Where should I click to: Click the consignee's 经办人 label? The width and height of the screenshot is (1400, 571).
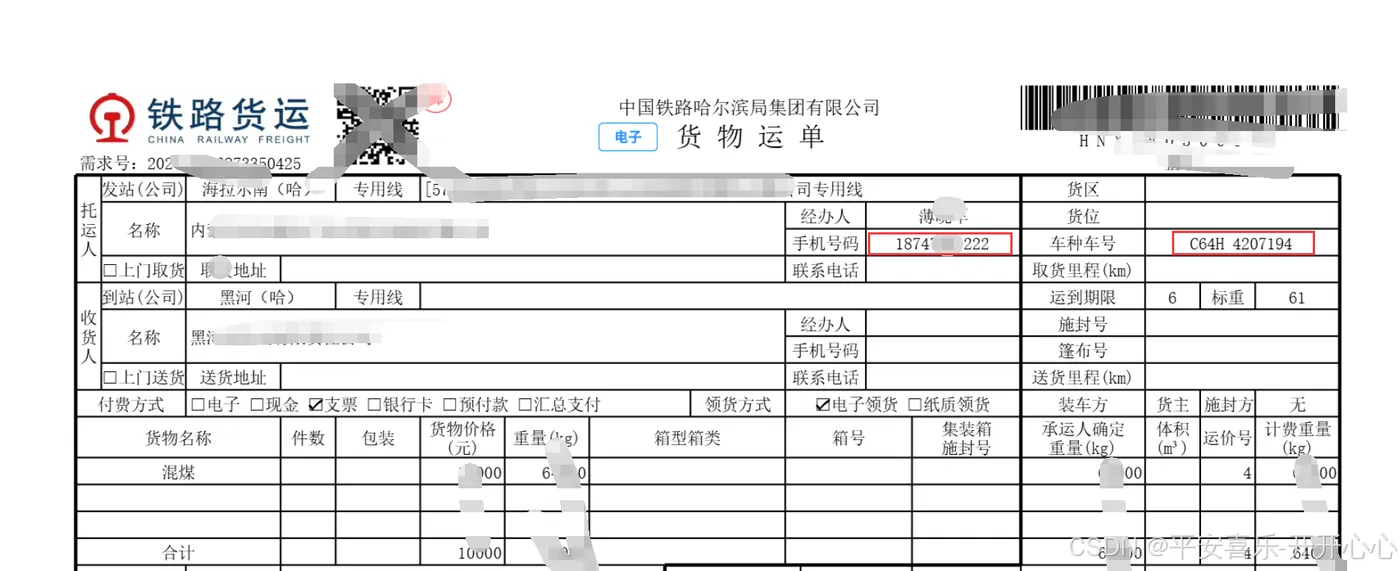point(825,324)
